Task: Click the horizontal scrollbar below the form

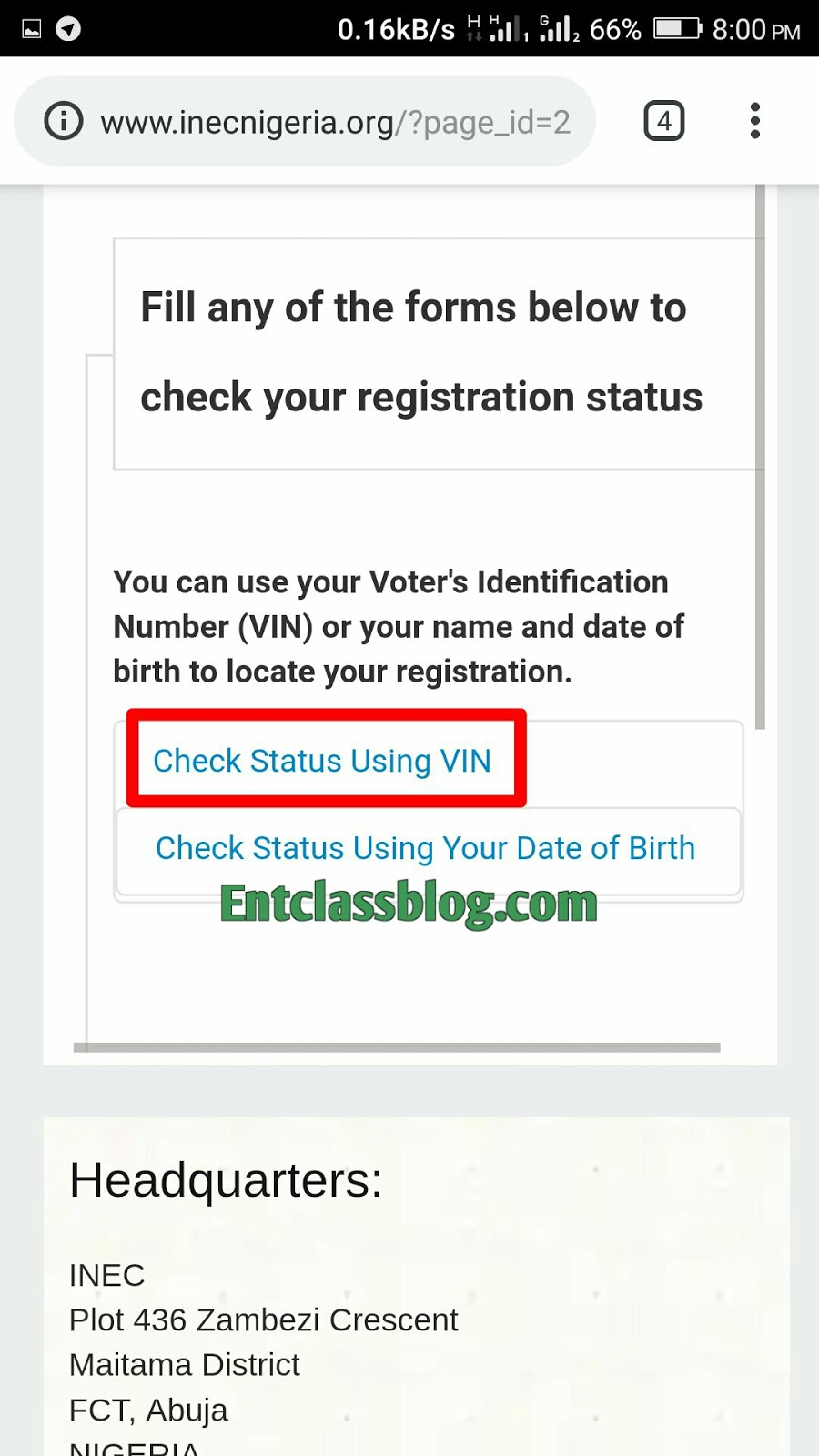Action: 397,1047
